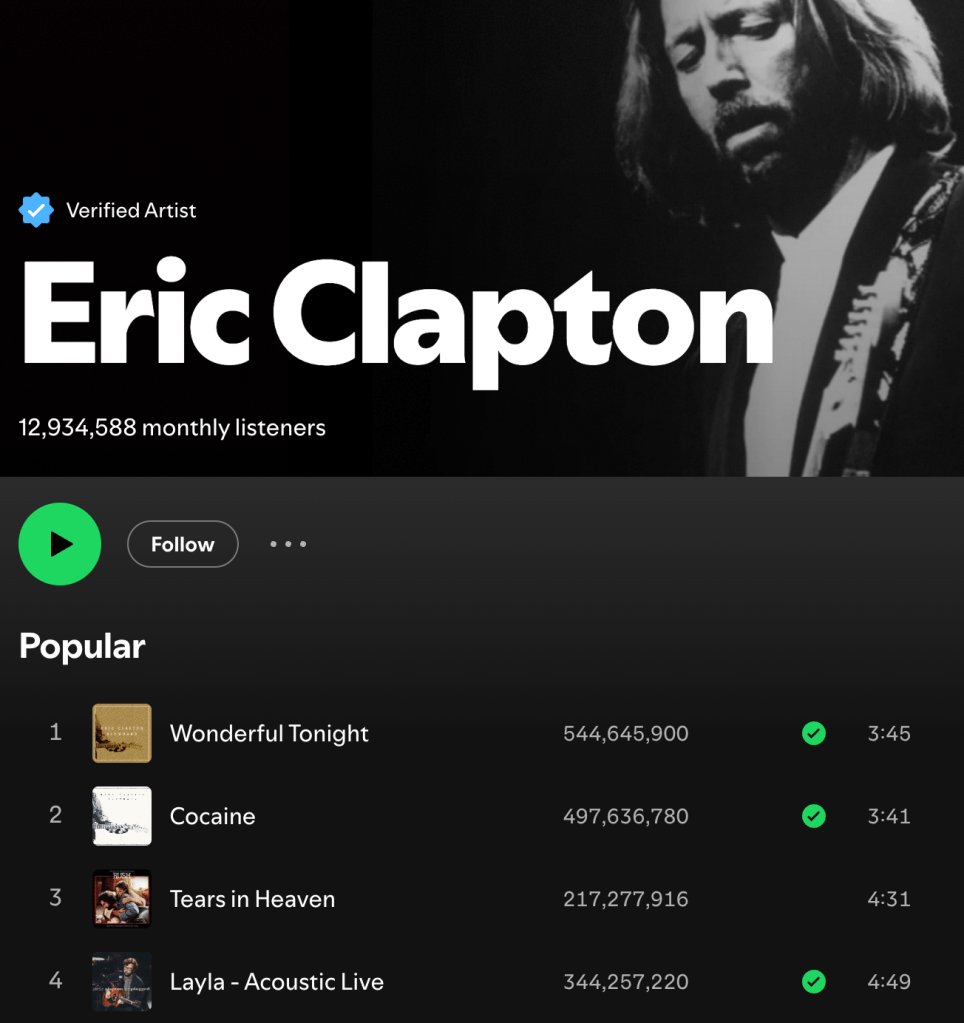
Task: Open the Tears in Heaven album cover thumbnail
Action: click(122, 899)
